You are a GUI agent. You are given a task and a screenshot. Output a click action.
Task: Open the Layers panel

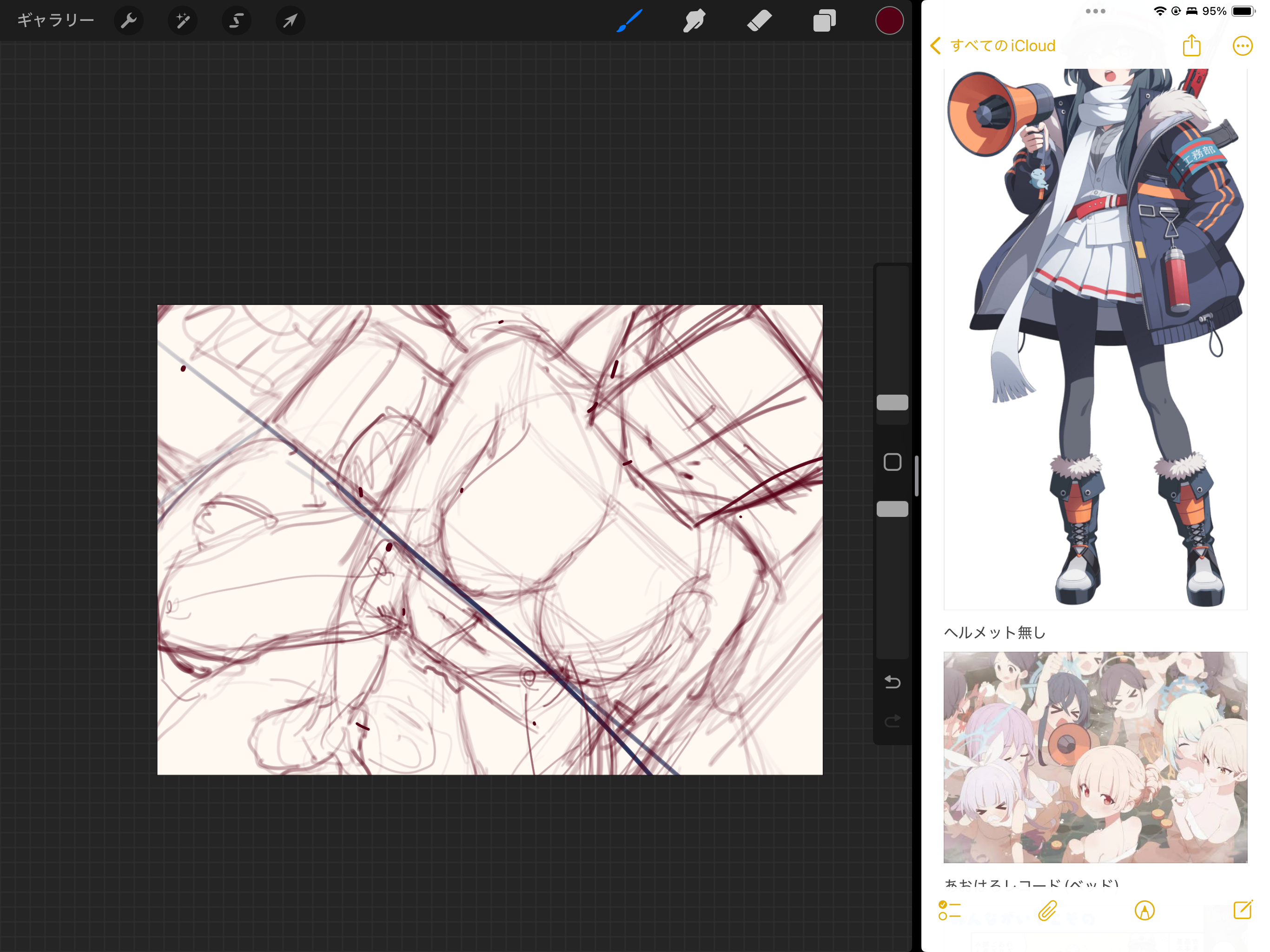click(825, 21)
